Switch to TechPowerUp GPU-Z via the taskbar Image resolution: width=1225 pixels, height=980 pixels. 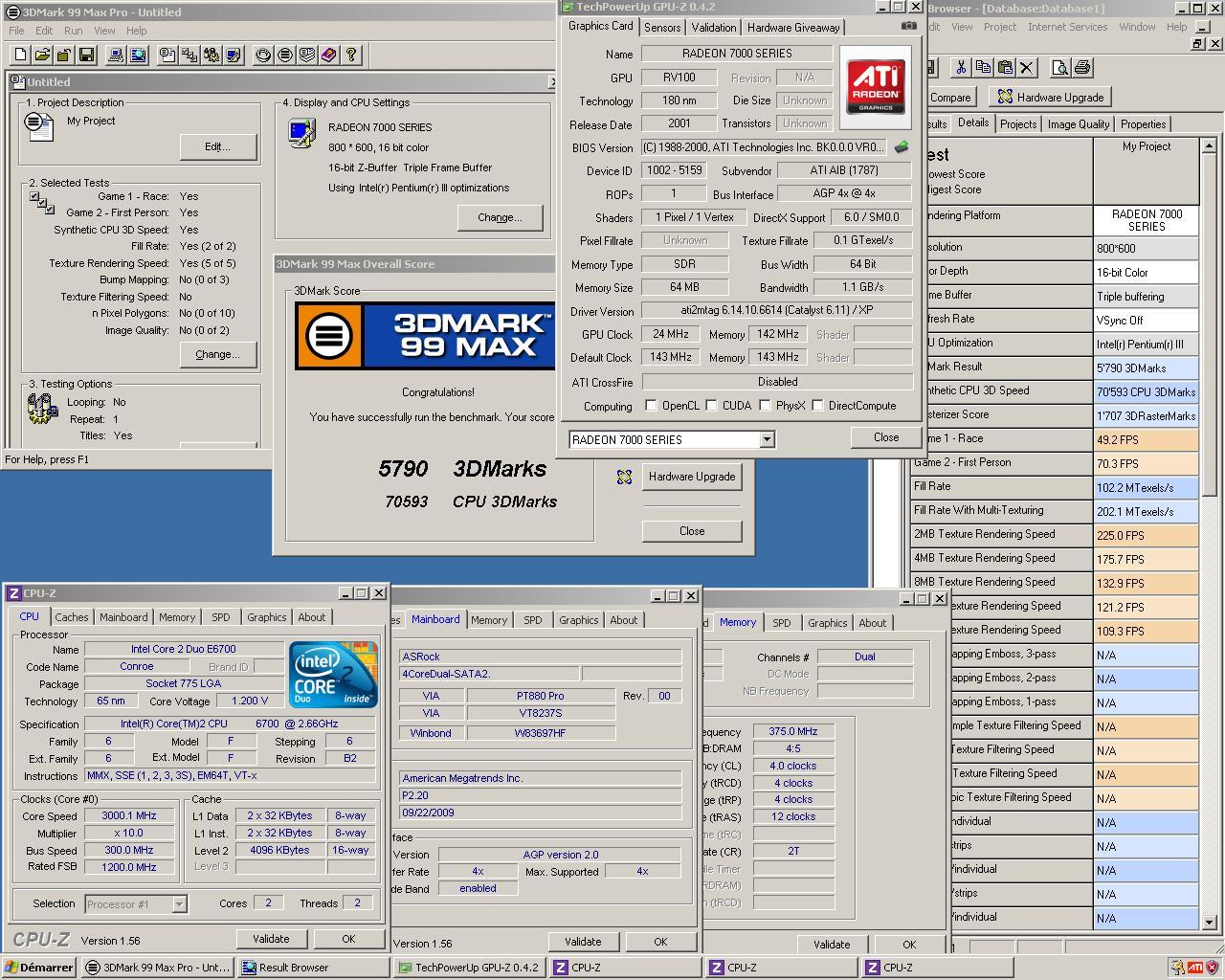tap(470, 968)
